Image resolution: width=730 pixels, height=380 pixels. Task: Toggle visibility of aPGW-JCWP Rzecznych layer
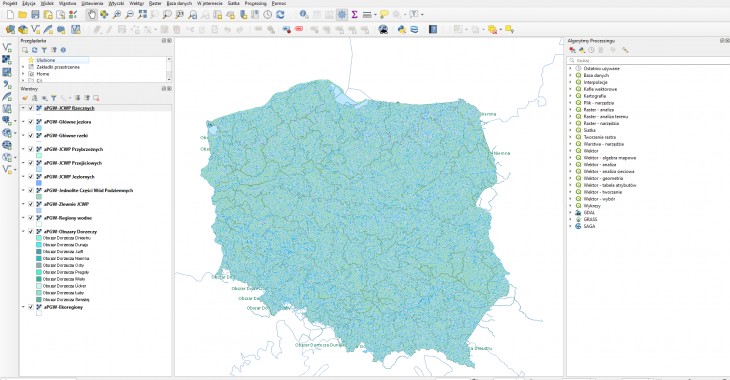pos(31,108)
